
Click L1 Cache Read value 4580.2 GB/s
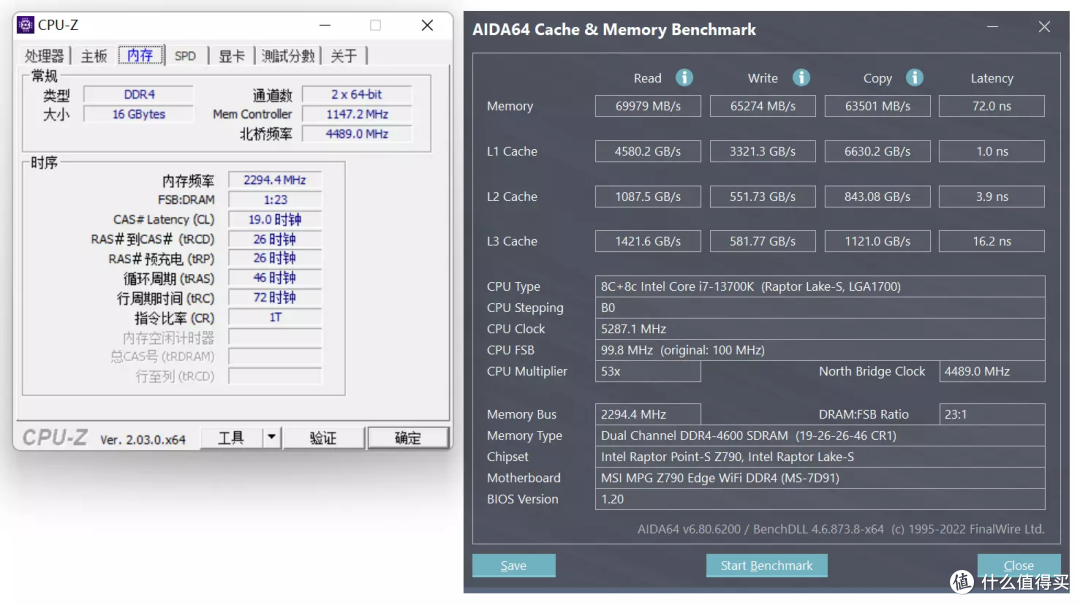click(x=648, y=151)
